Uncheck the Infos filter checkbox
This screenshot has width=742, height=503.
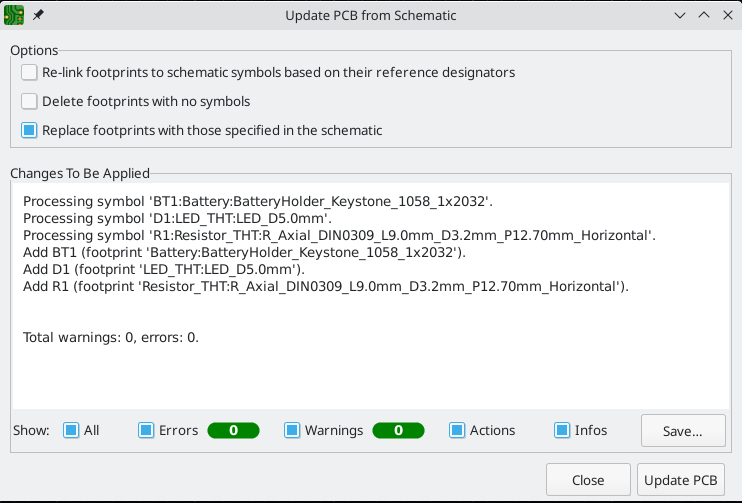[562, 430]
